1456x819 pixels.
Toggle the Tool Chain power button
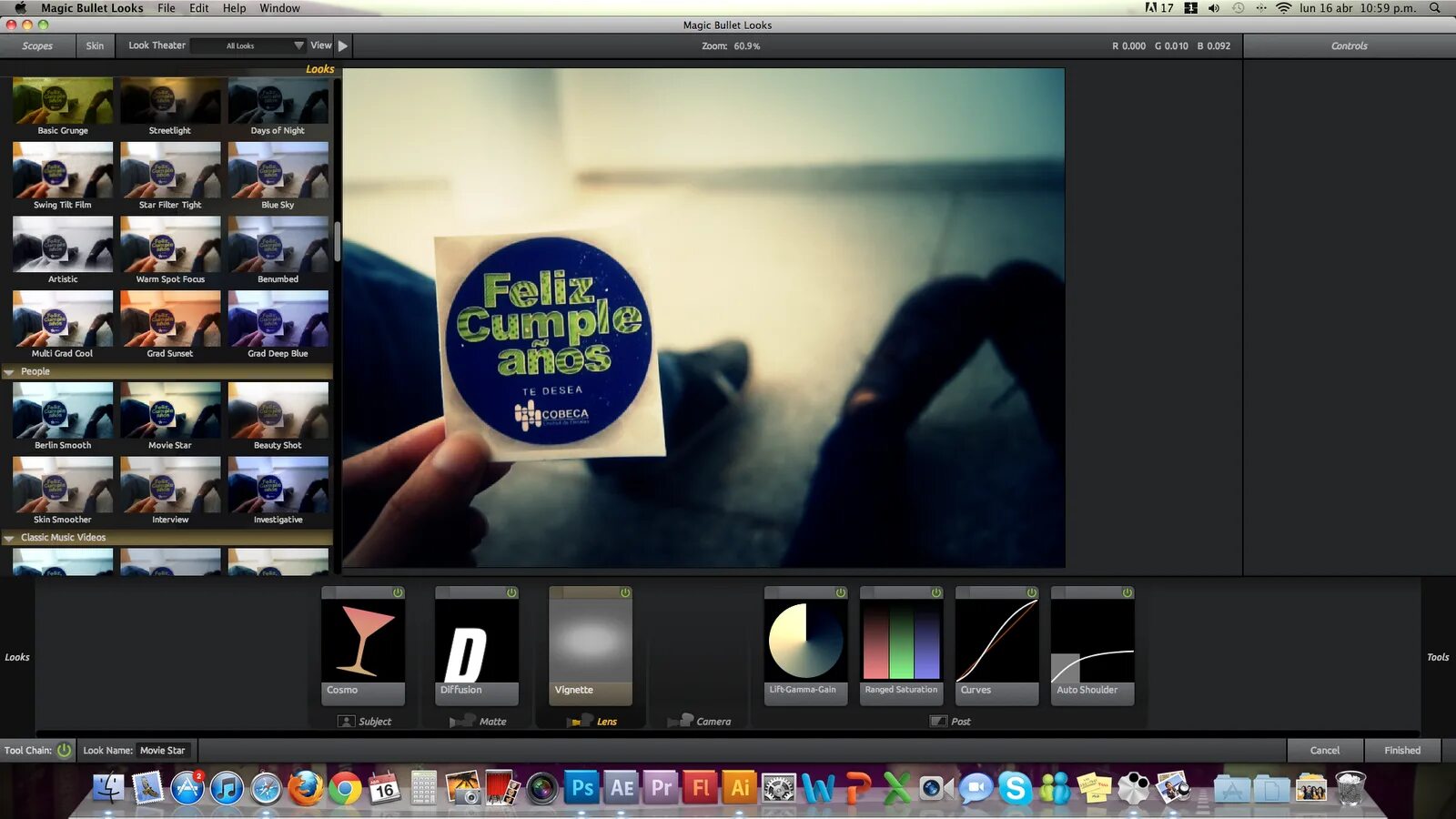coord(64,751)
